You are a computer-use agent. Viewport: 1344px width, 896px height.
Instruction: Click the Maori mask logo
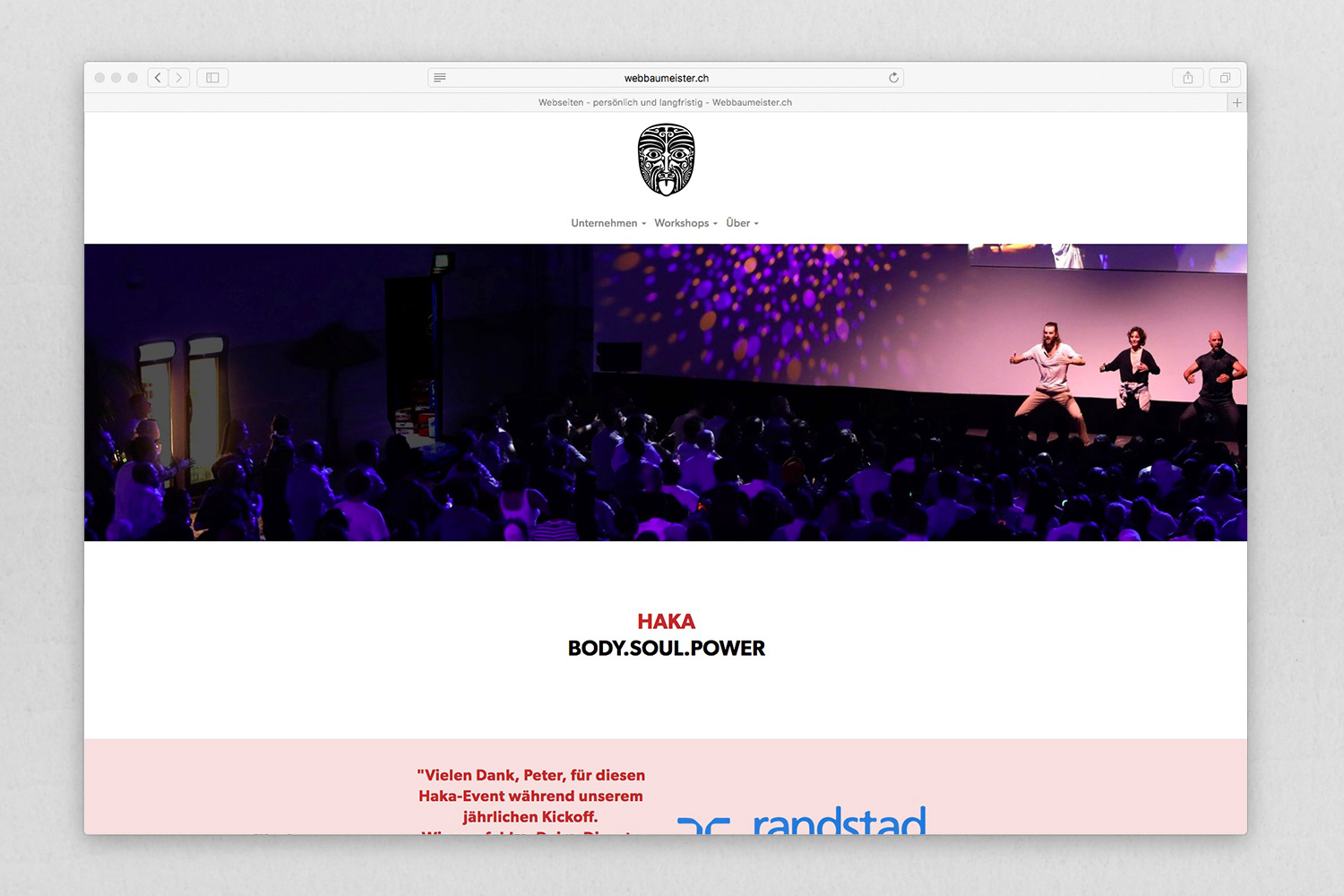point(666,159)
